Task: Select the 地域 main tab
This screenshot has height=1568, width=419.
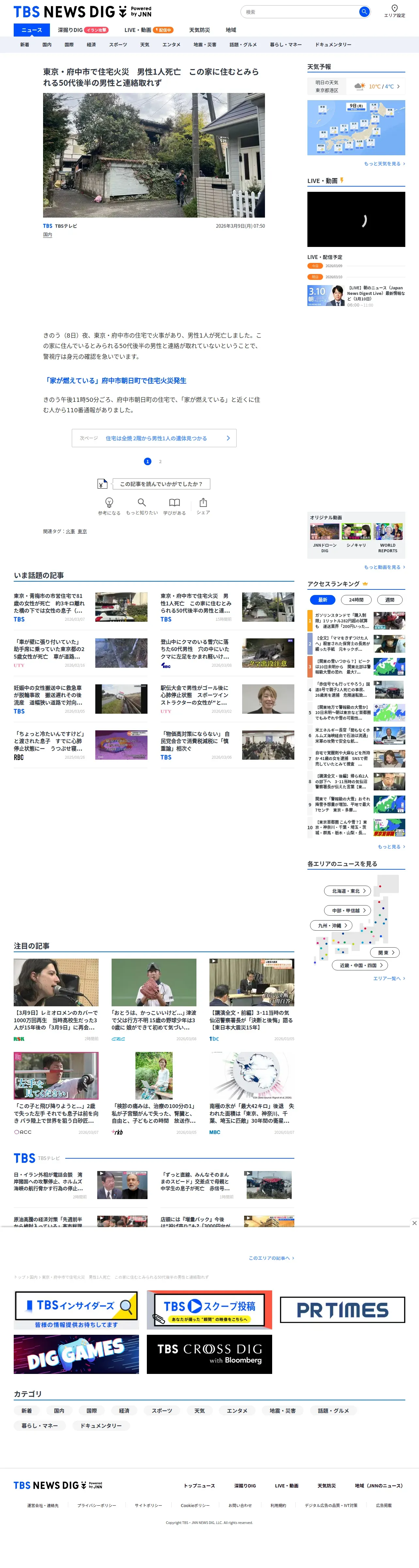Action: pyautogui.click(x=231, y=30)
